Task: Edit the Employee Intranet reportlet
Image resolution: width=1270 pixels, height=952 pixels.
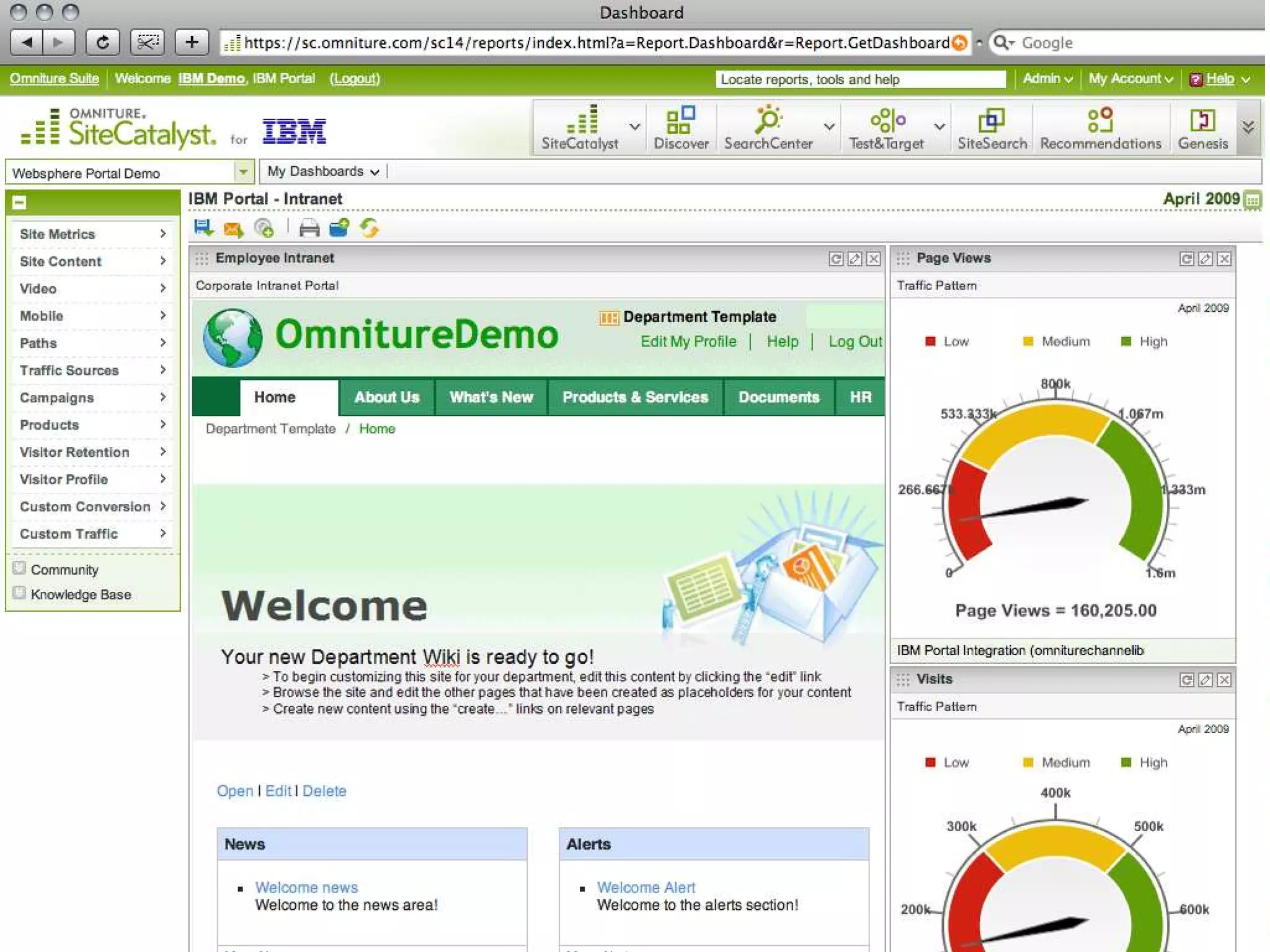Action: 855,259
